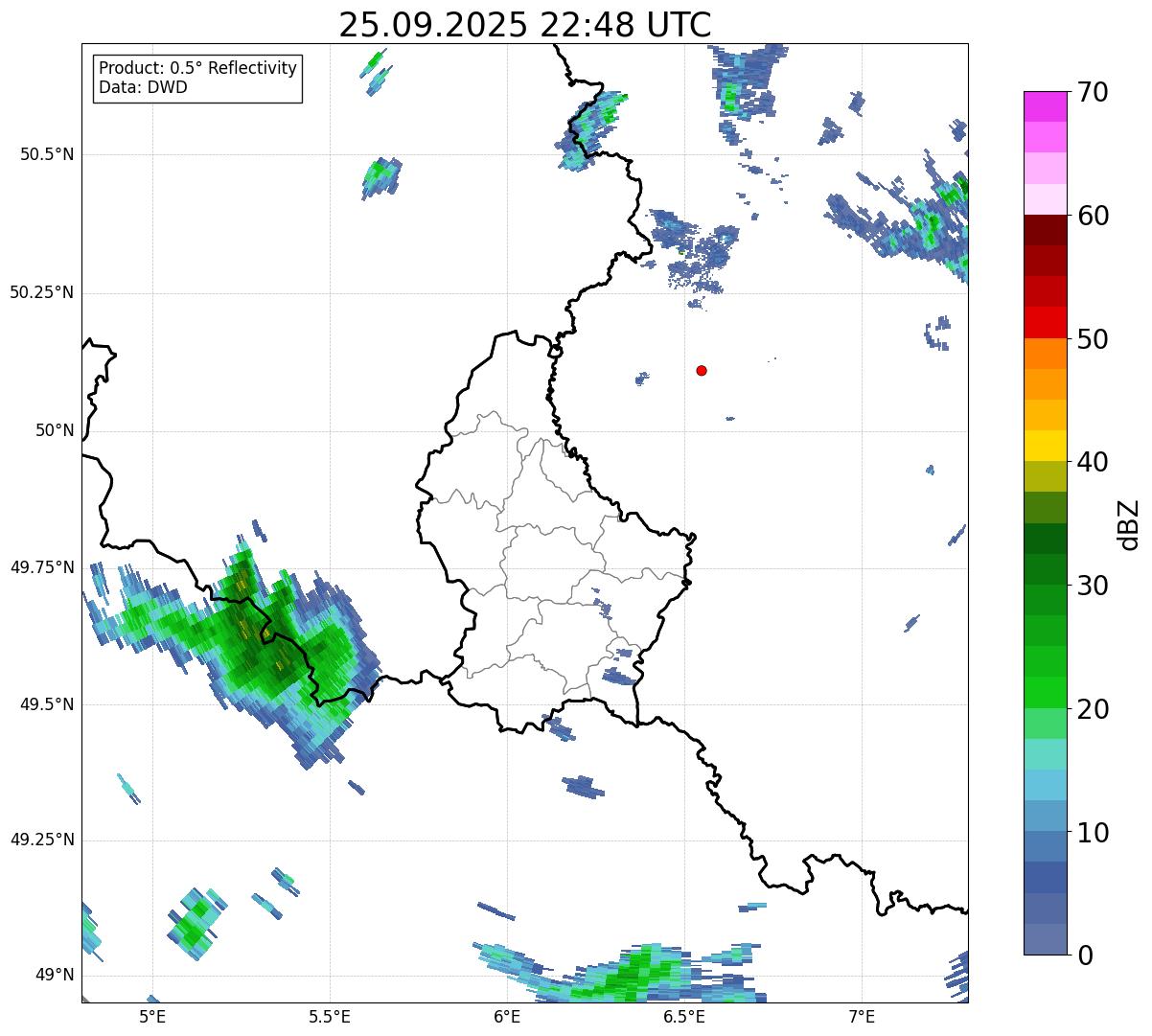Click the colorbar value 10
1152x1036 pixels.
pos(1093,832)
